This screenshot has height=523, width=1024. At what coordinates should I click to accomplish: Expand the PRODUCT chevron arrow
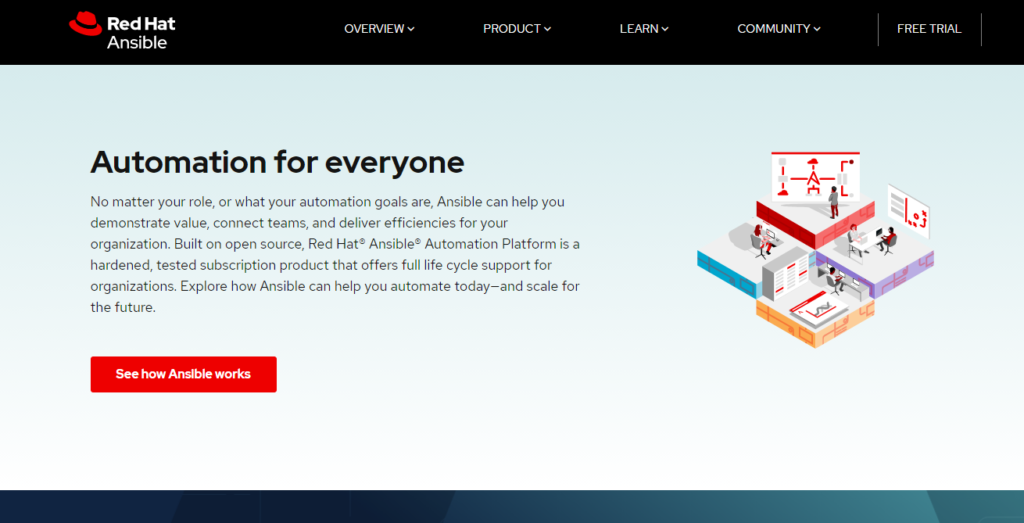pos(547,29)
